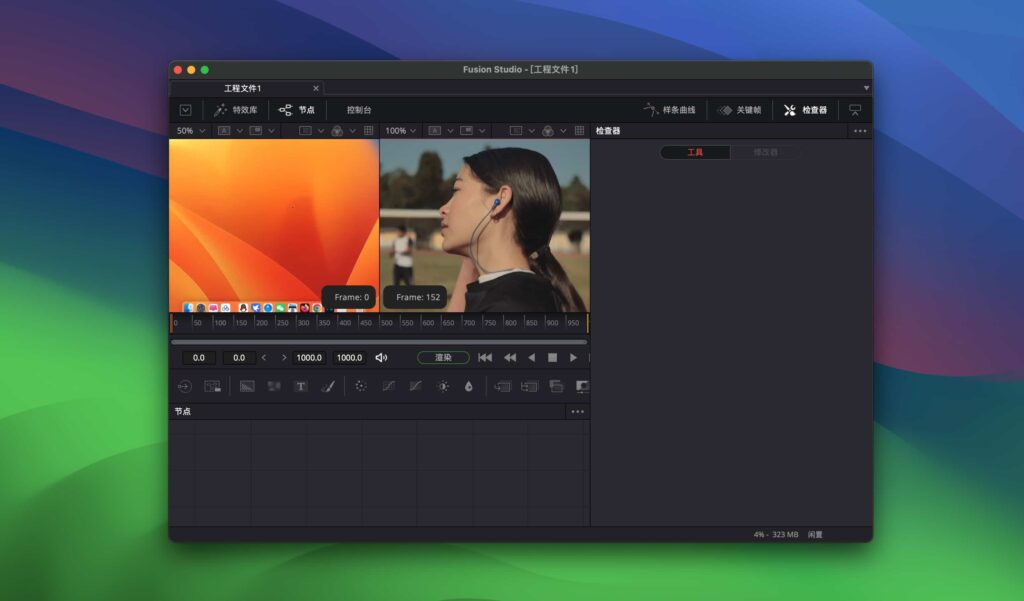Add a Background node from the toolbar
The height and width of the screenshot is (601, 1024).
pos(247,387)
